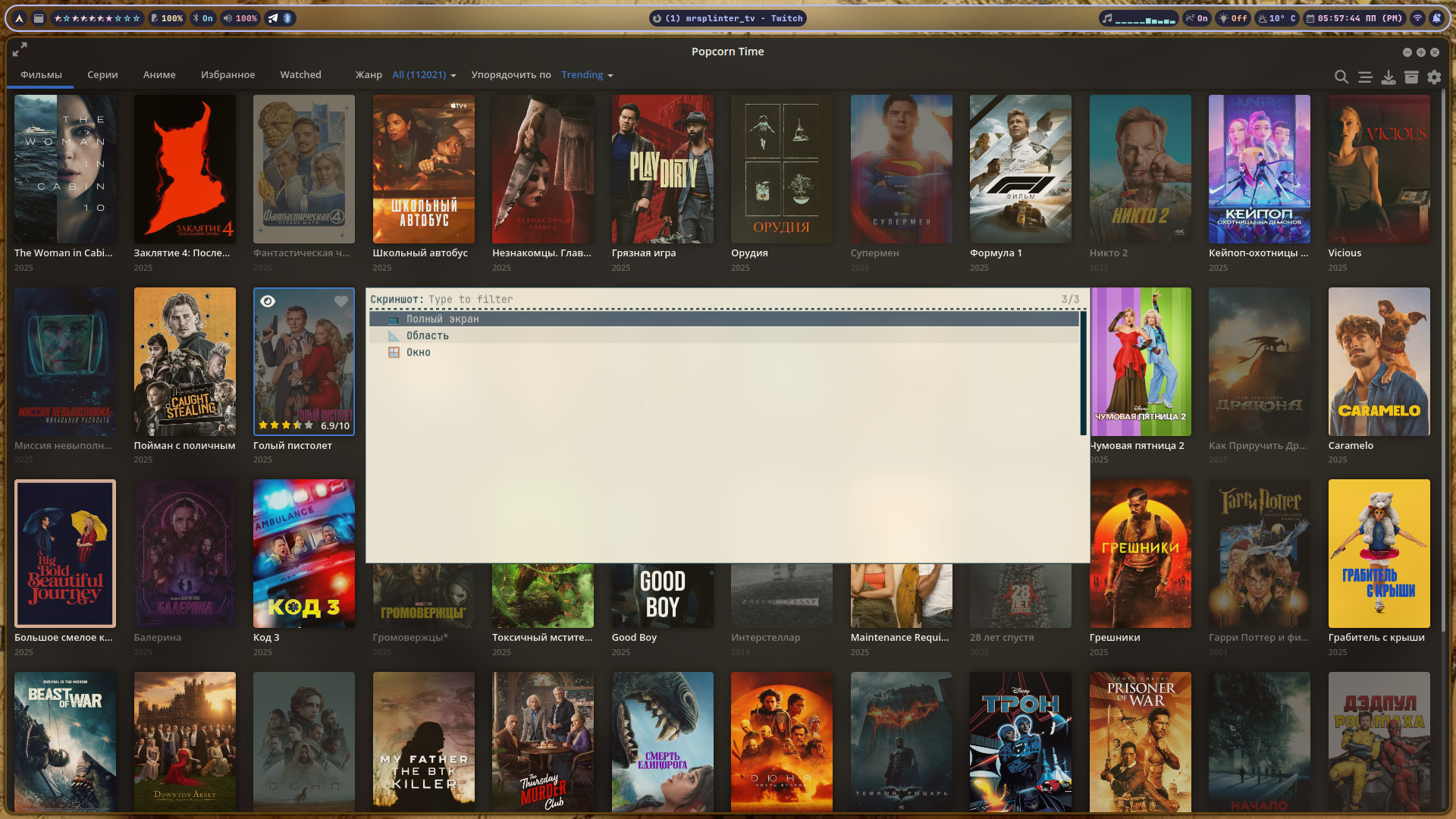
Task: Expand the Жанр All (112021) dropdown
Action: 424,75
